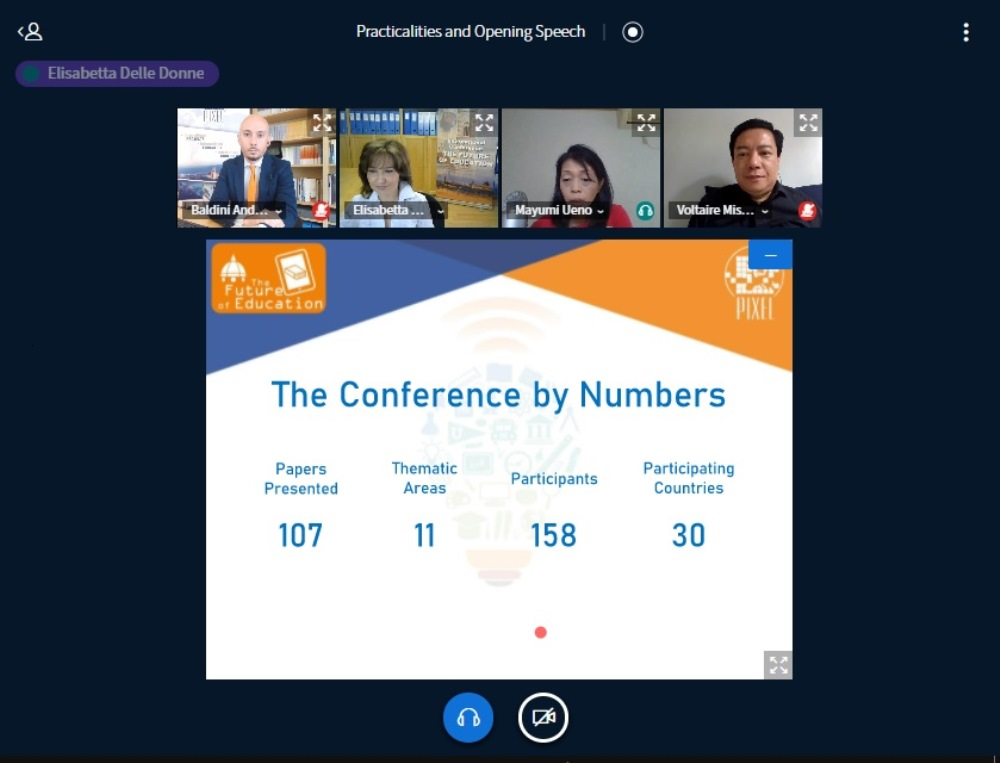Toggle the user list panel icon
The image size is (1000, 763).
pyautogui.click(x=30, y=32)
